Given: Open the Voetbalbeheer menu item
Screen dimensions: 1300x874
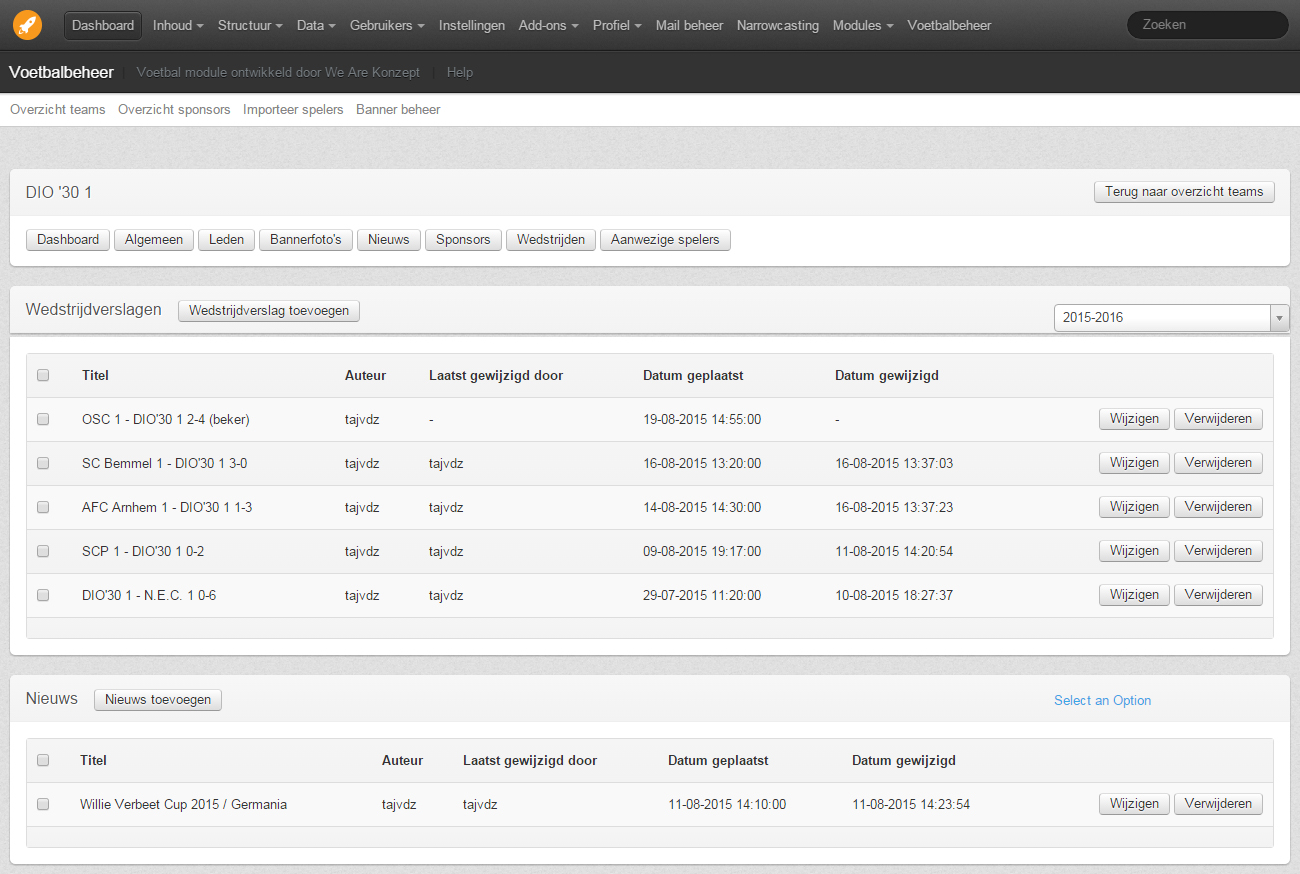Looking at the screenshot, I should click(x=949, y=25).
